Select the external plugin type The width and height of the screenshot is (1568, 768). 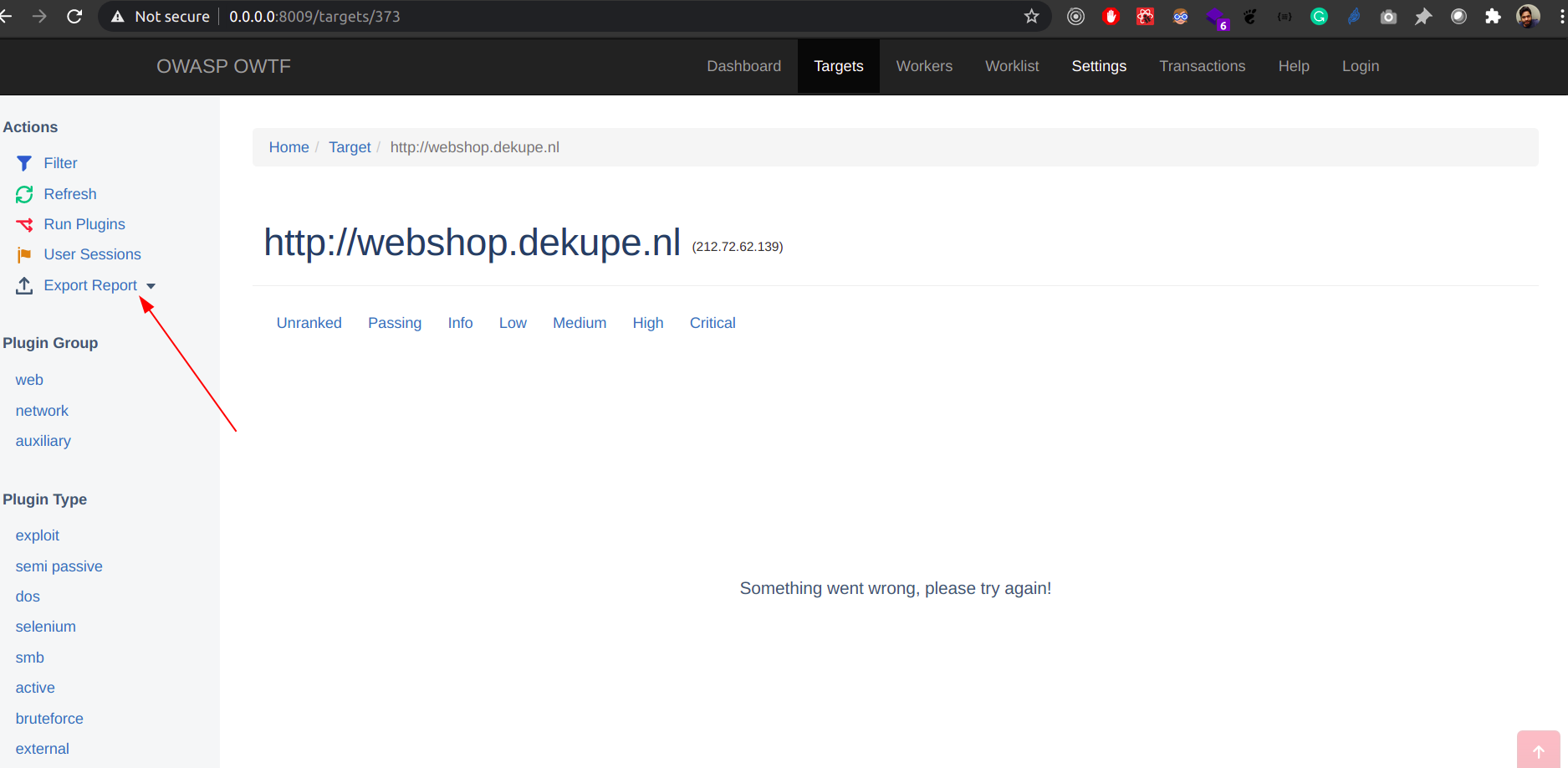[43, 749]
